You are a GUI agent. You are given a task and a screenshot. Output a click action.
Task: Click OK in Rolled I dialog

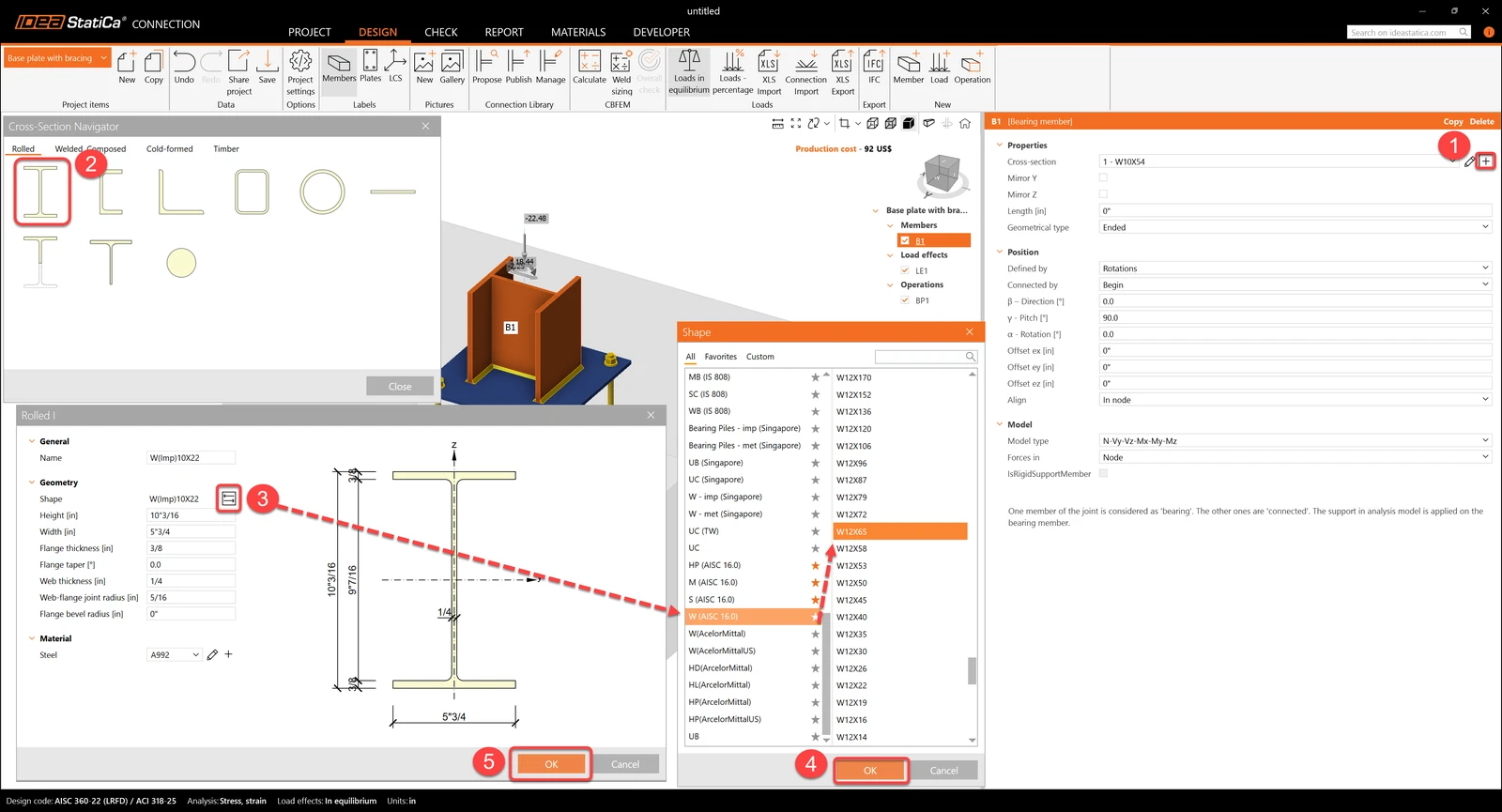[x=551, y=764]
